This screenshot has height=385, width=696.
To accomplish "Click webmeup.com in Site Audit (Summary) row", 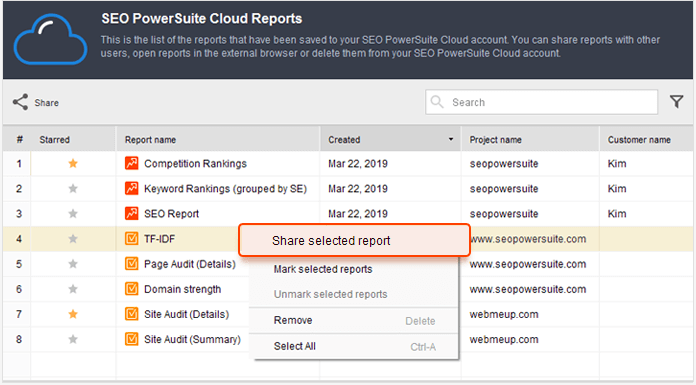I will pos(504,339).
